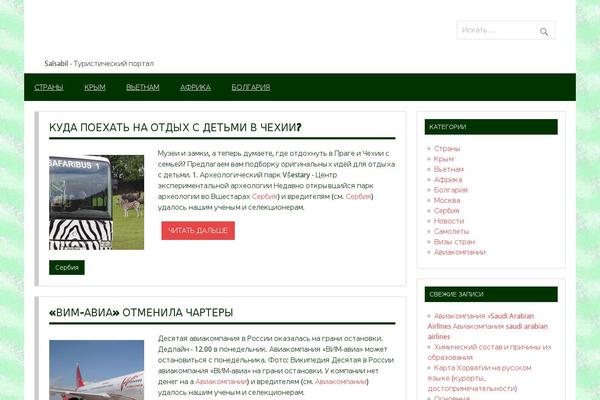Click the search magnifier icon
The height and width of the screenshot is (400, 600).
pos(544,32)
